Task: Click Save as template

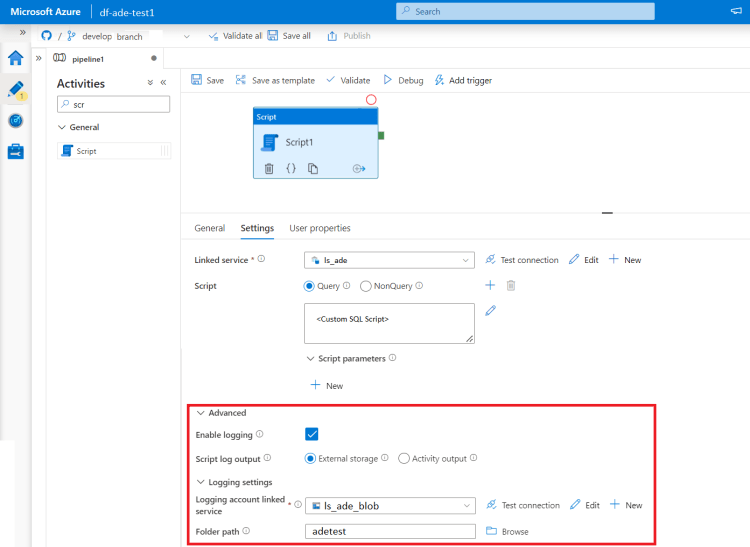Action: coord(275,80)
